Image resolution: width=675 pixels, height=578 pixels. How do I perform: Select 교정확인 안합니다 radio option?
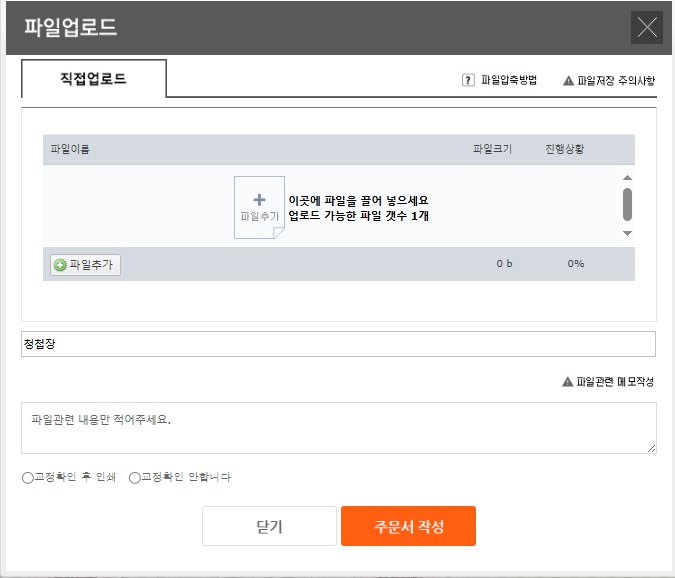[x=135, y=478]
